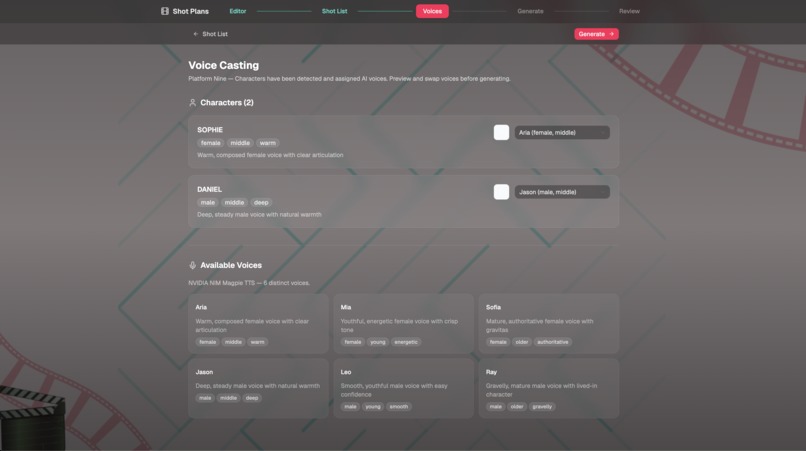Select the Mia voice card

pos(404,323)
